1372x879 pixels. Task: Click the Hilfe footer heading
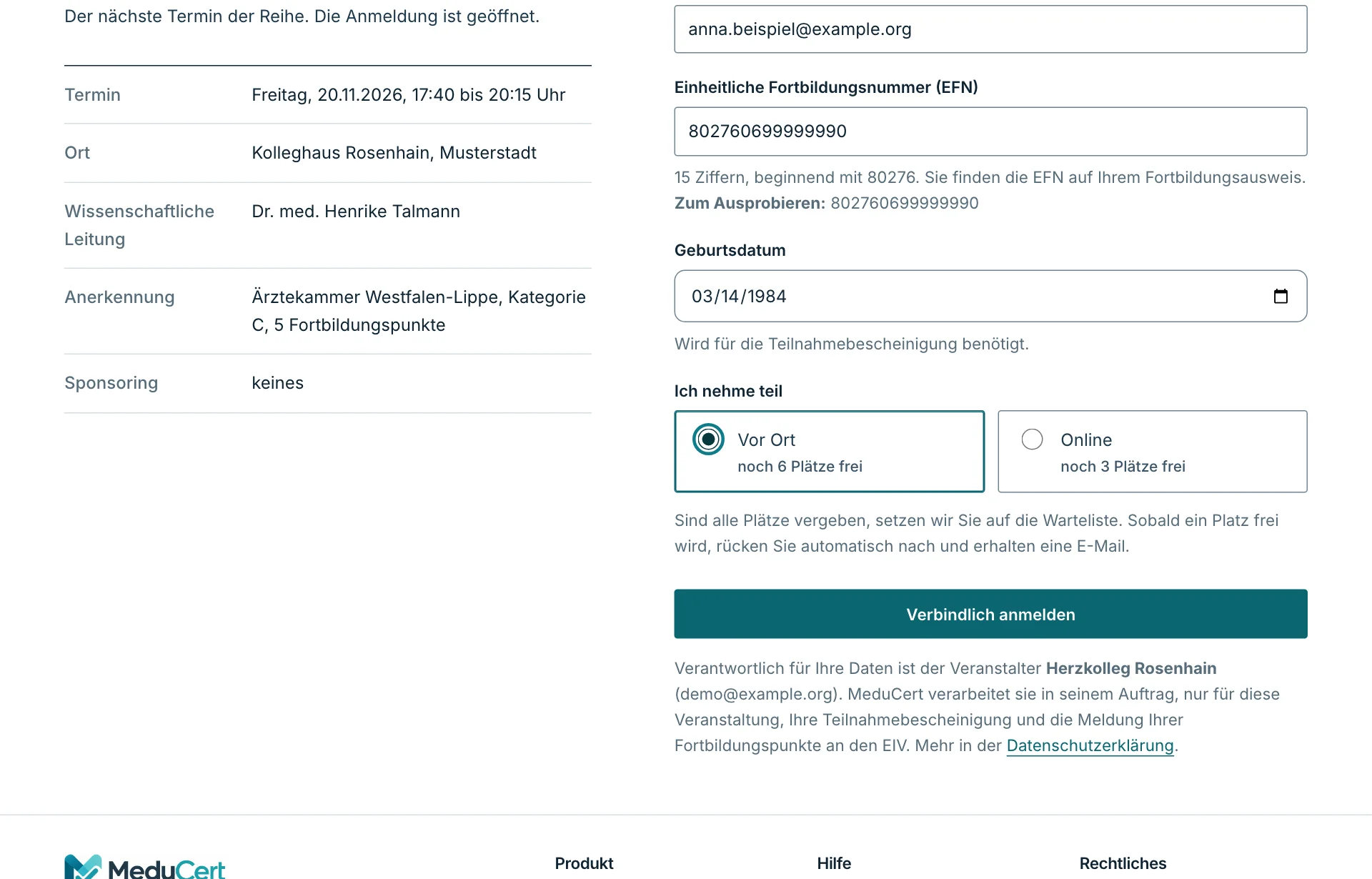tap(834, 863)
